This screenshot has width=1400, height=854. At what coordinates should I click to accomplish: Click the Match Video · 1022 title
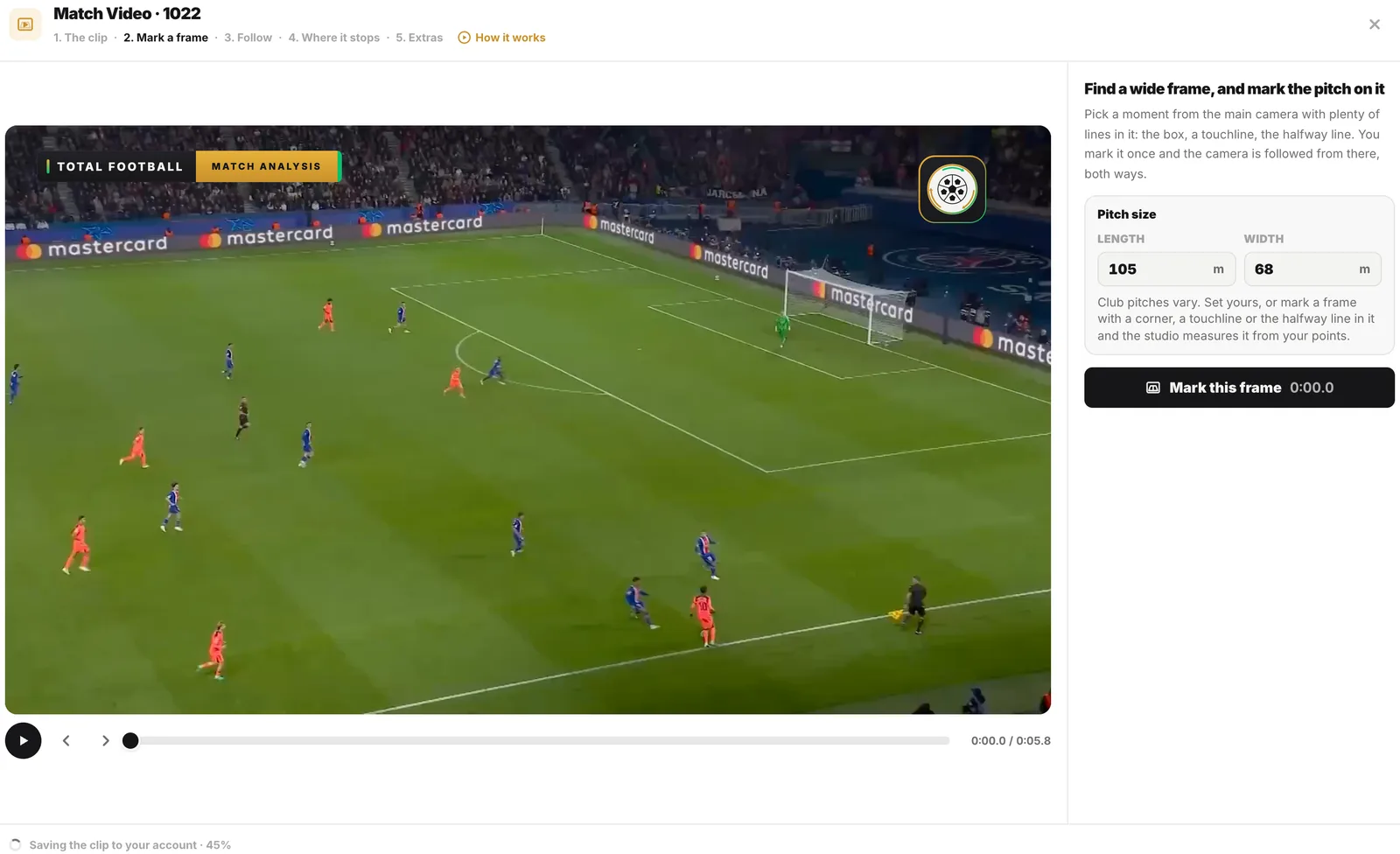click(127, 13)
